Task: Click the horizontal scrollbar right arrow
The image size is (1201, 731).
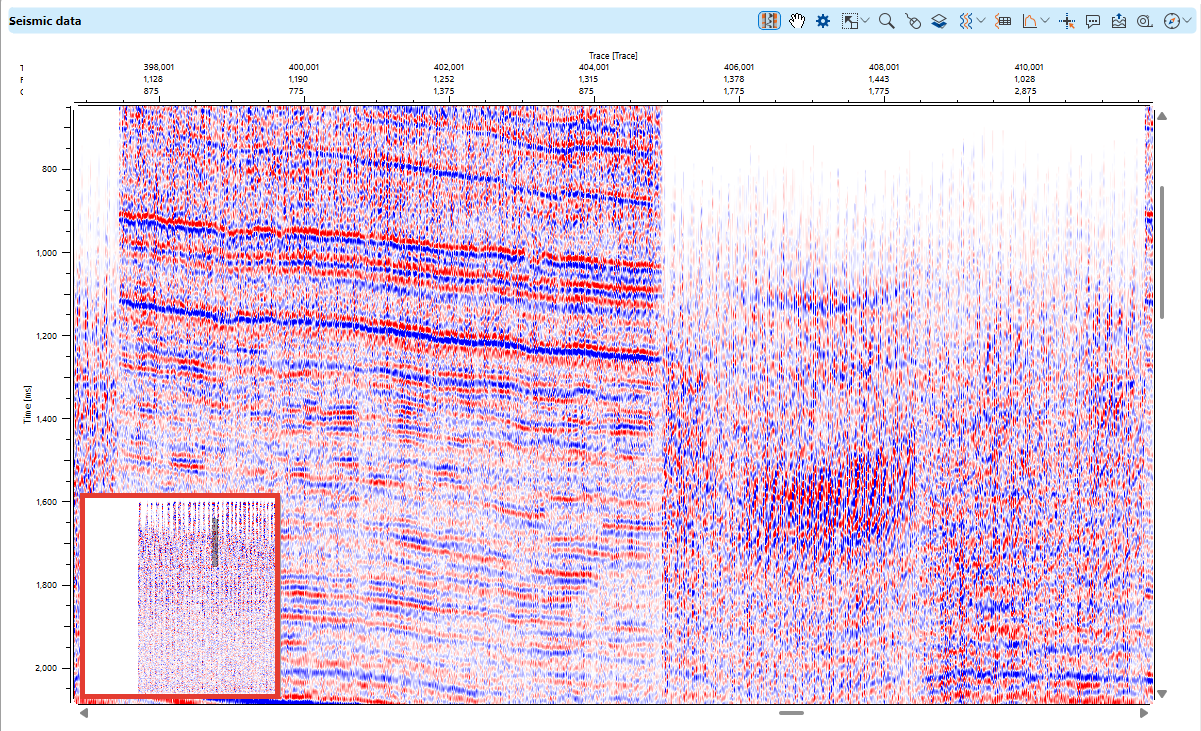Action: pyautogui.click(x=1143, y=713)
